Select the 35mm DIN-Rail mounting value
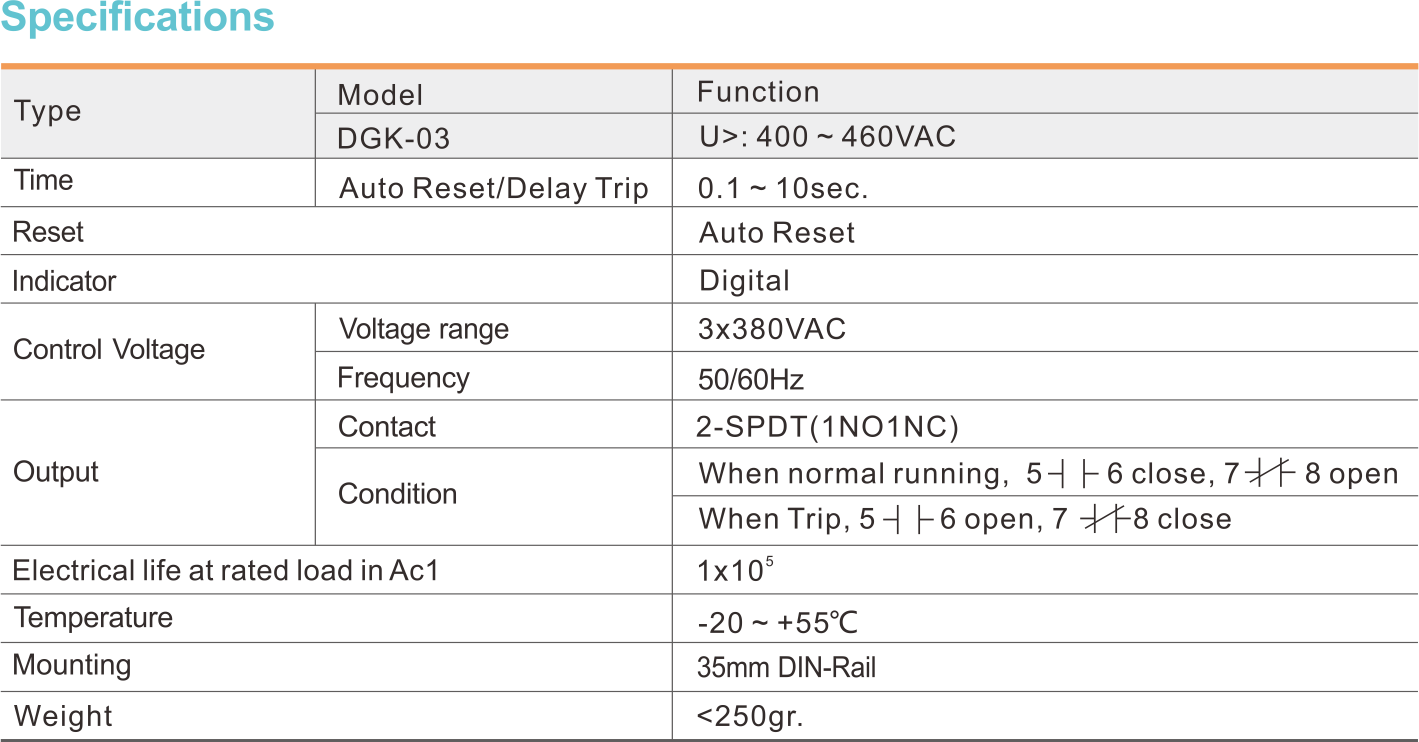 [x=785, y=668]
